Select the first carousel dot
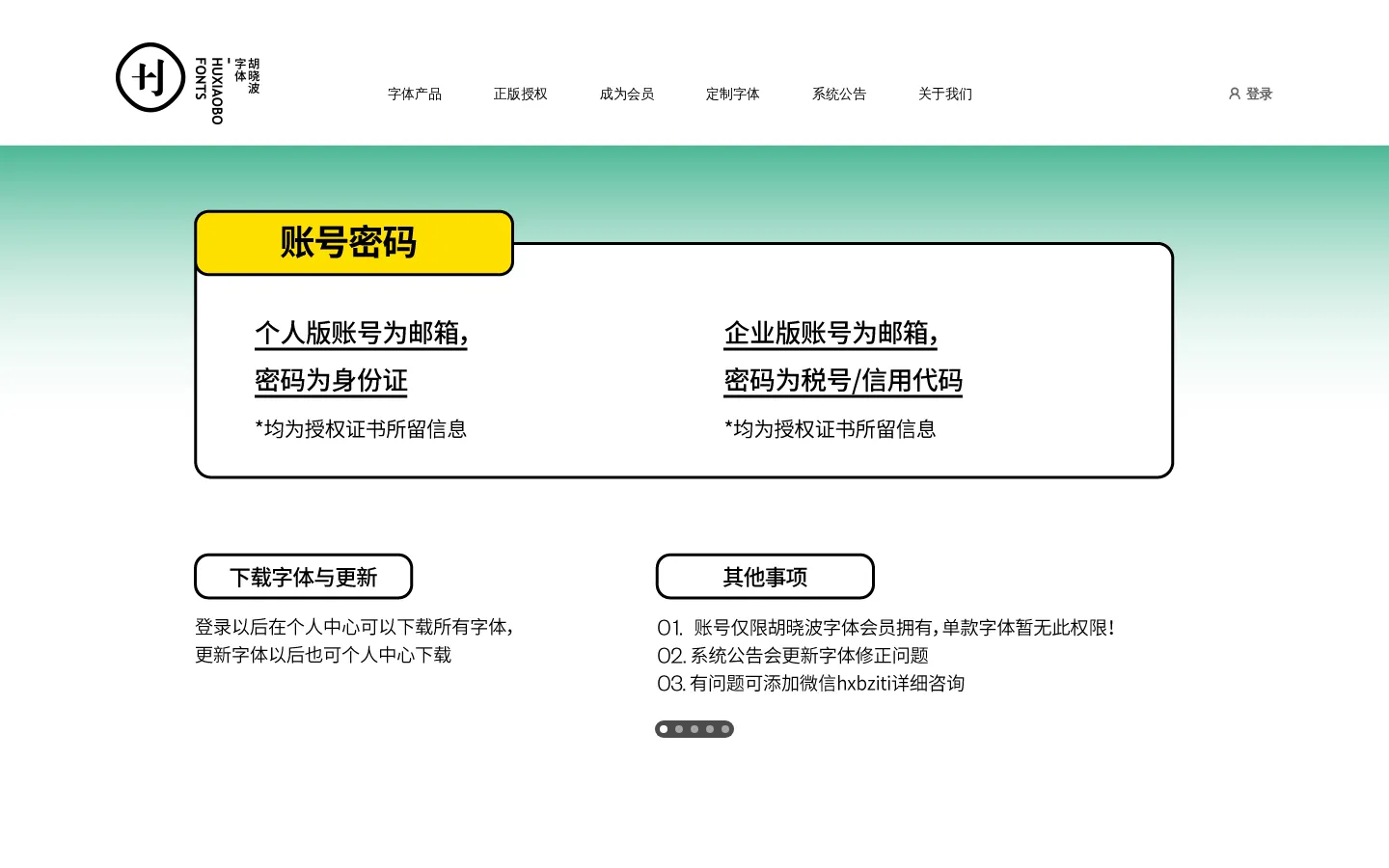1389x868 pixels. tap(664, 729)
